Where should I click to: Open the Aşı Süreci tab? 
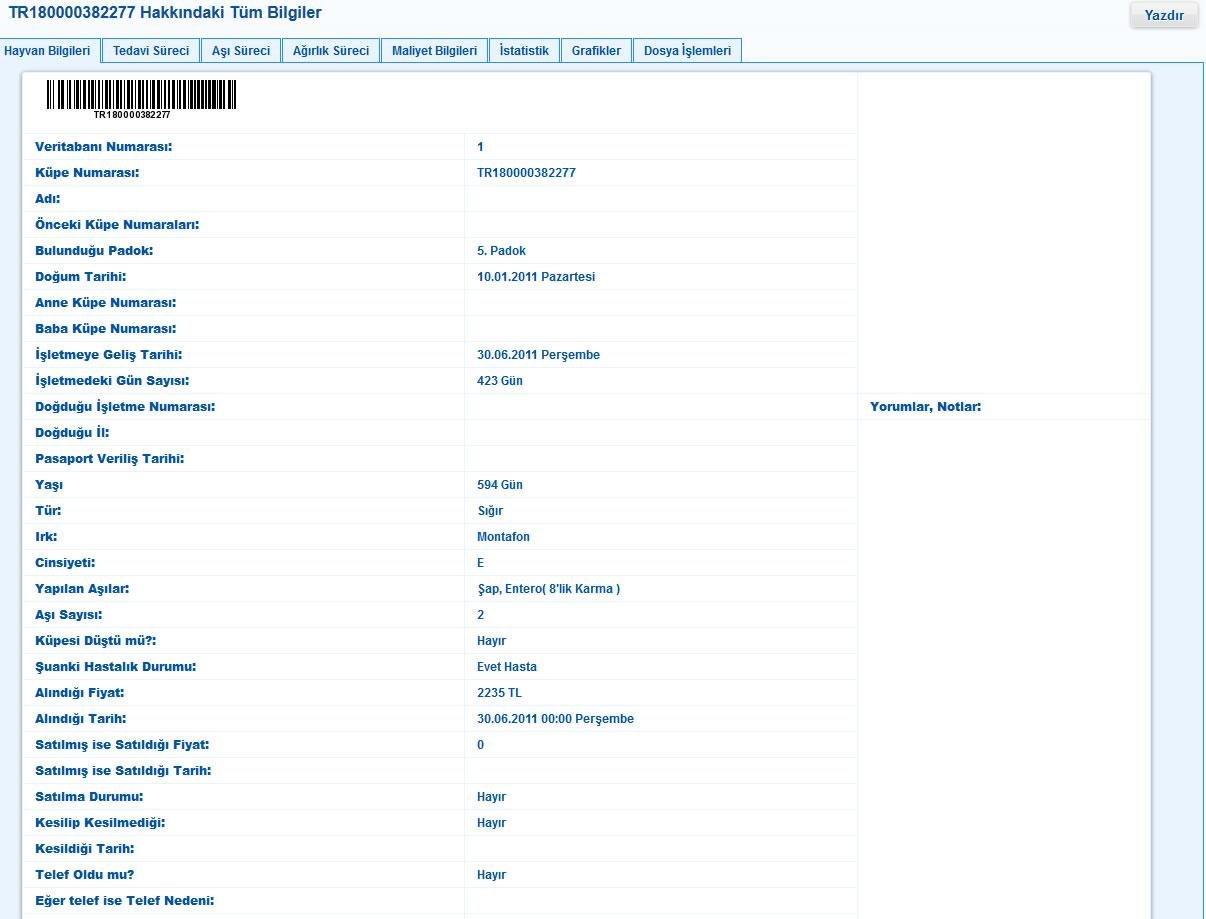[240, 49]
